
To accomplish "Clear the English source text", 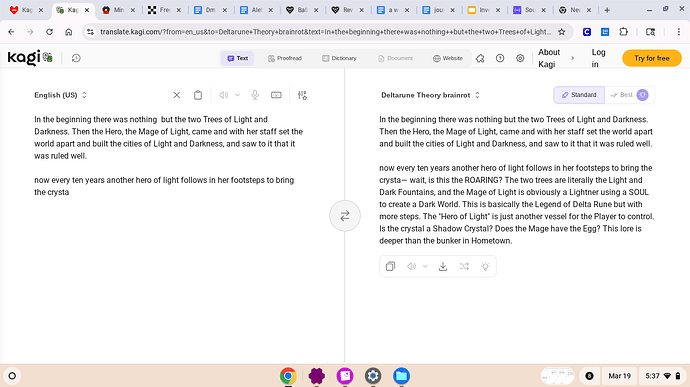I will 176,95.
